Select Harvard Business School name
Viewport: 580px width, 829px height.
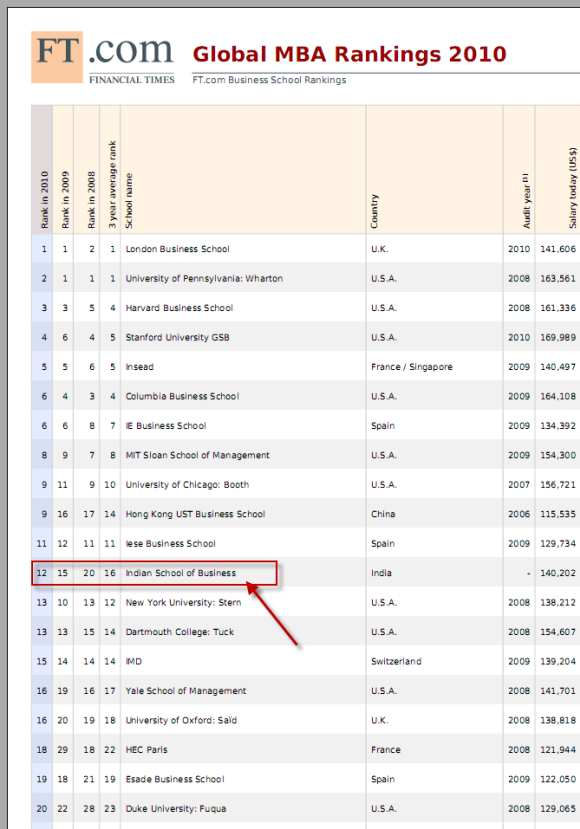179,308
